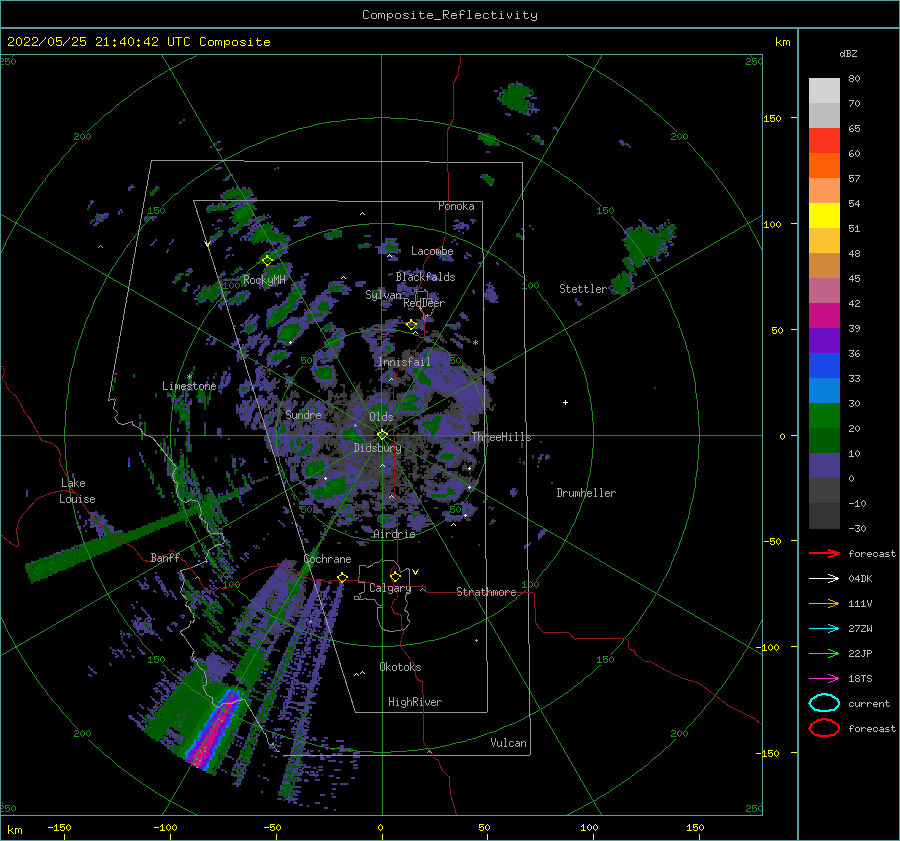This screenshot has width=900, height=841.
Task: Click the red forecast arrow in legend
Action: [825, 553]
